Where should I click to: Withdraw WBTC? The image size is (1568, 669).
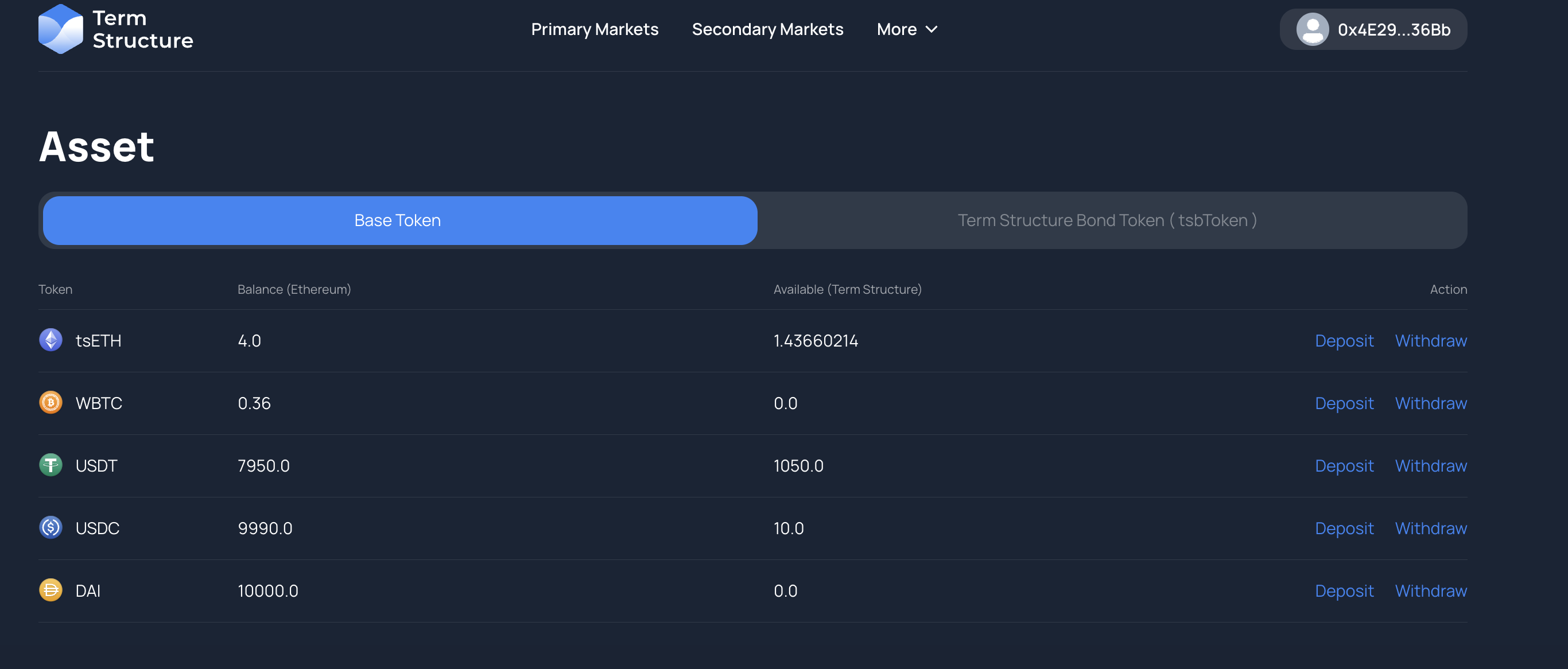pyautogui.click(x=1430, y=403)
